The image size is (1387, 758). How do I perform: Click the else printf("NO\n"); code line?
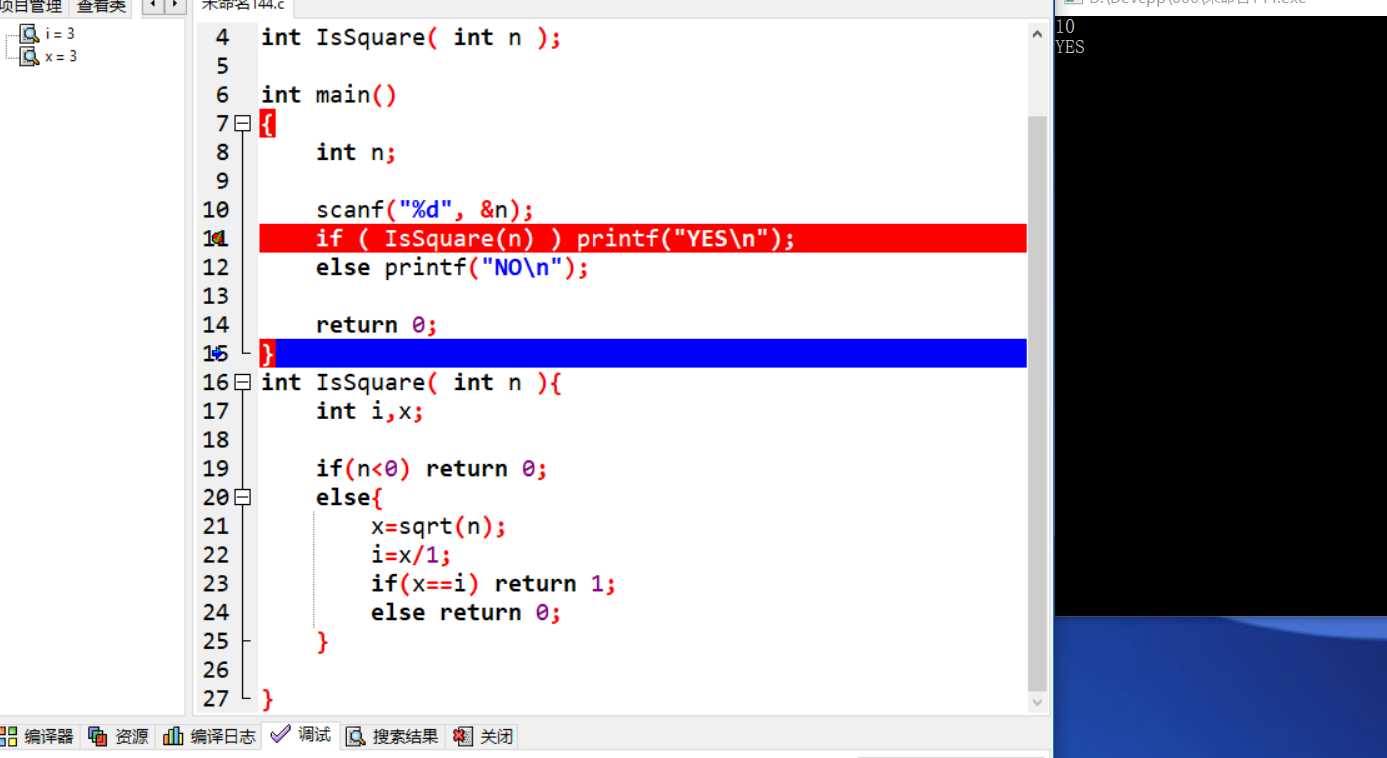click(x=452, y=268)
